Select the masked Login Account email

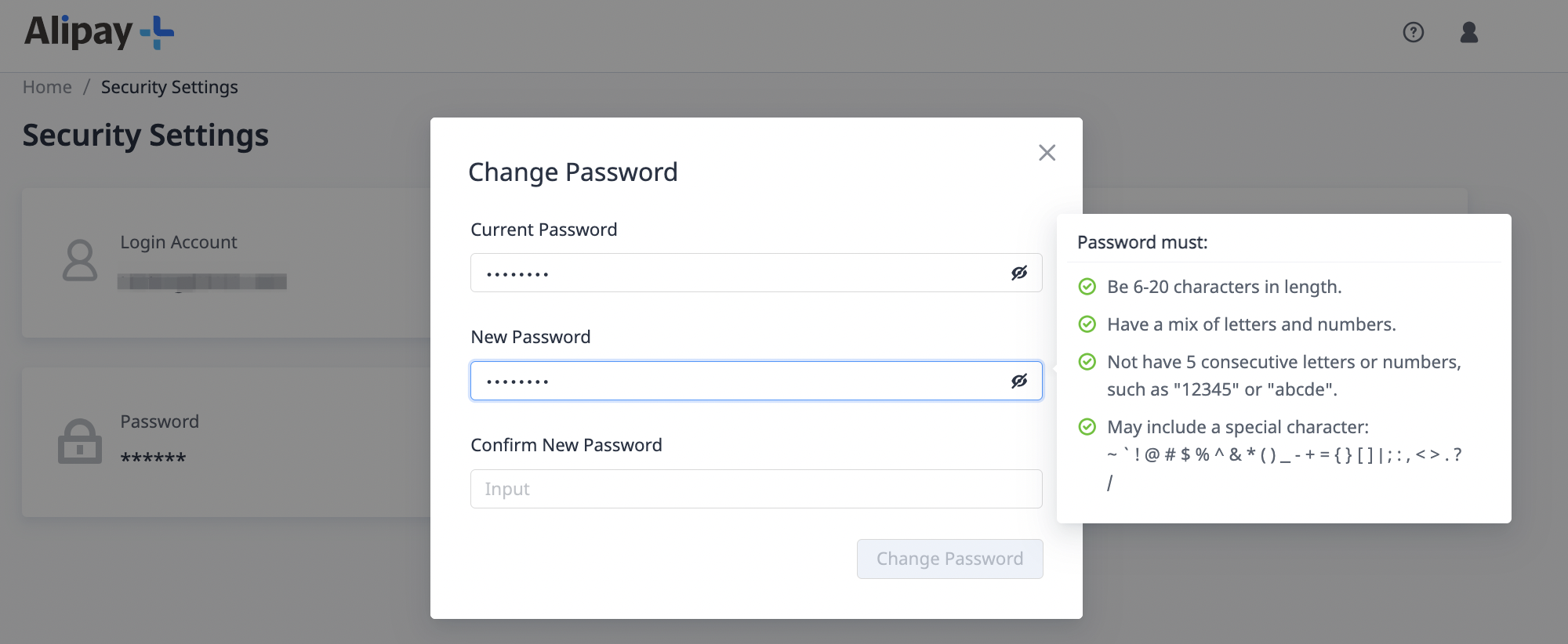click(x=203, y=282)
